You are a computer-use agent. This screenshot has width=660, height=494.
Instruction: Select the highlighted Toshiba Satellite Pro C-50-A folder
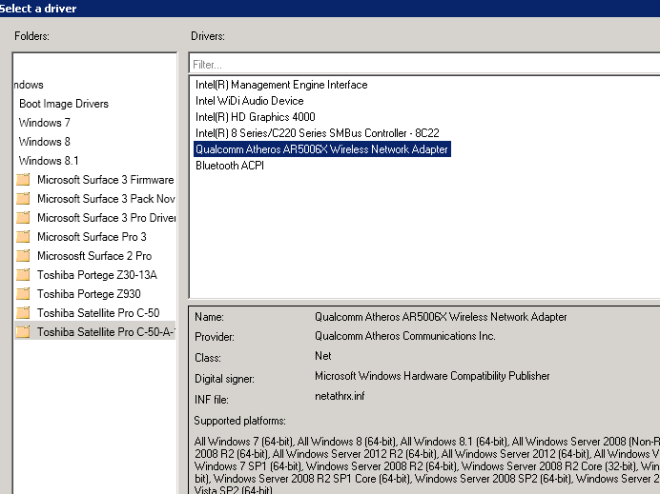(x=105, y=332)
